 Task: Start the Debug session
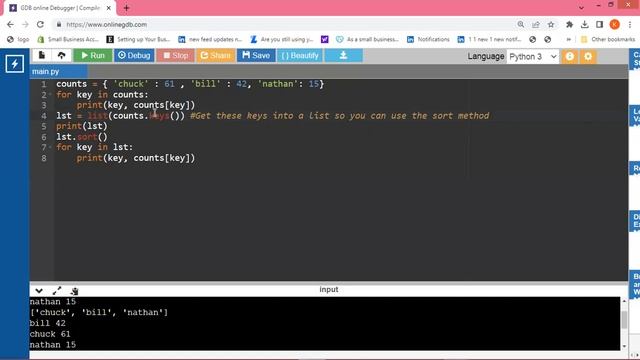134,56
